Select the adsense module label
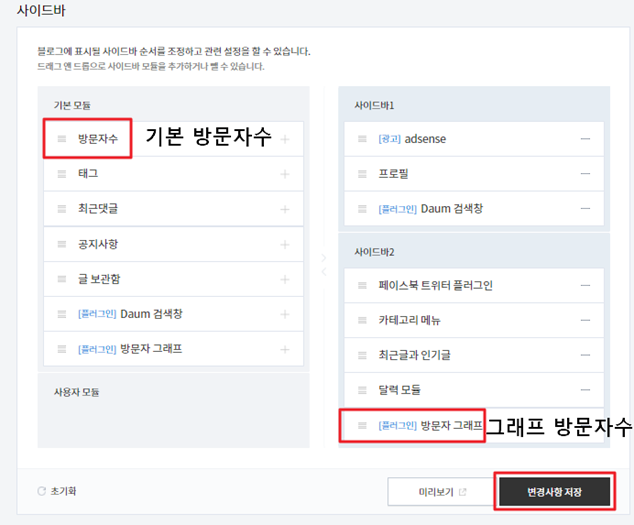The width and height of the screenshot is (634, 525). pos(412,139)
